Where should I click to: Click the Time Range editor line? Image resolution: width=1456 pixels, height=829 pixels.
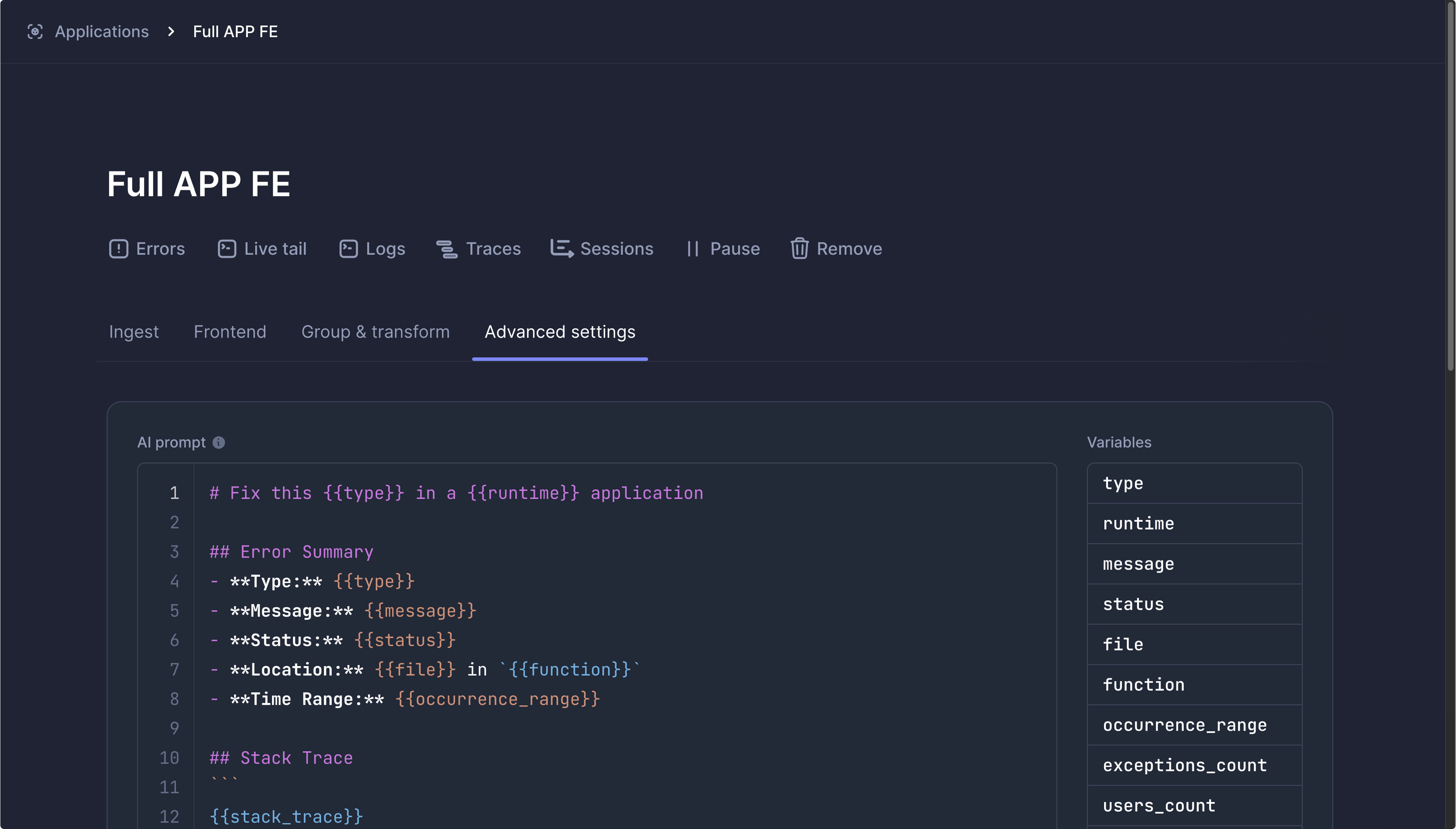(405, 699)
